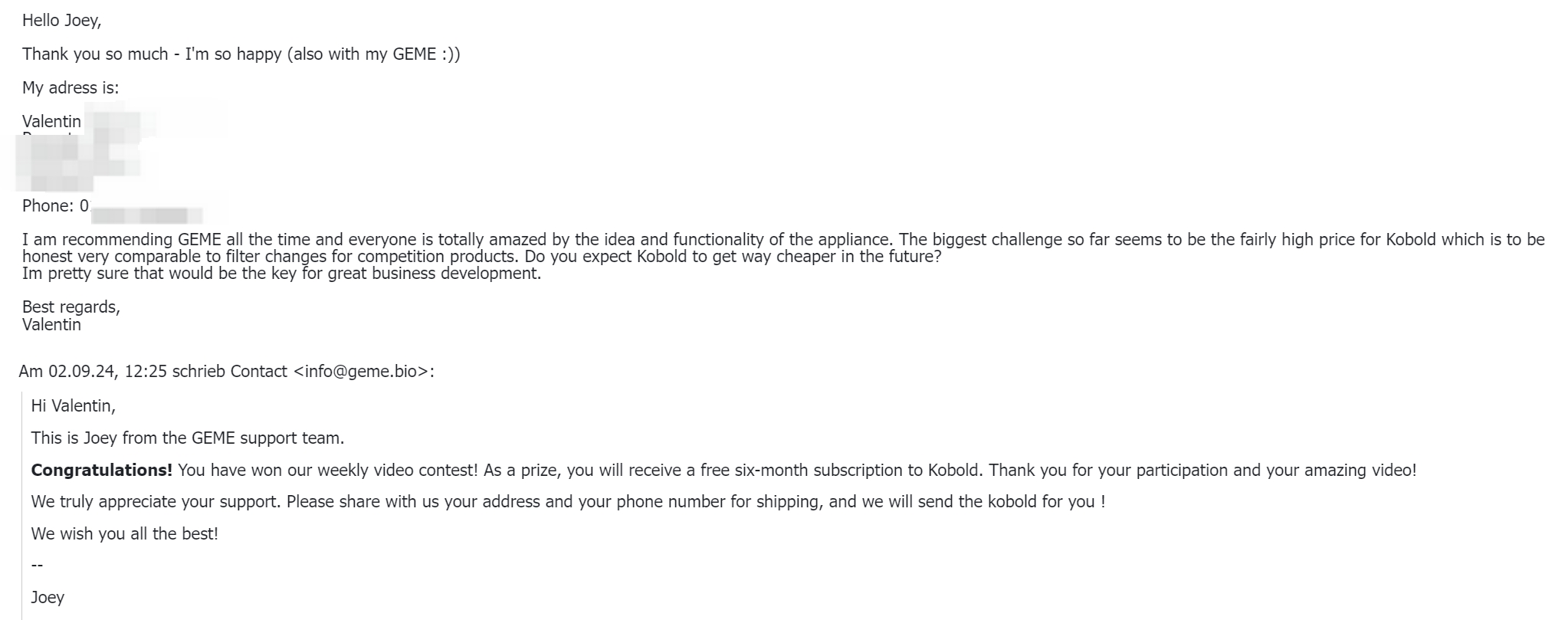This screenshot has height=620, width=1568.
Task: Click the 'Phone:' label
Action: coord(48,206)
